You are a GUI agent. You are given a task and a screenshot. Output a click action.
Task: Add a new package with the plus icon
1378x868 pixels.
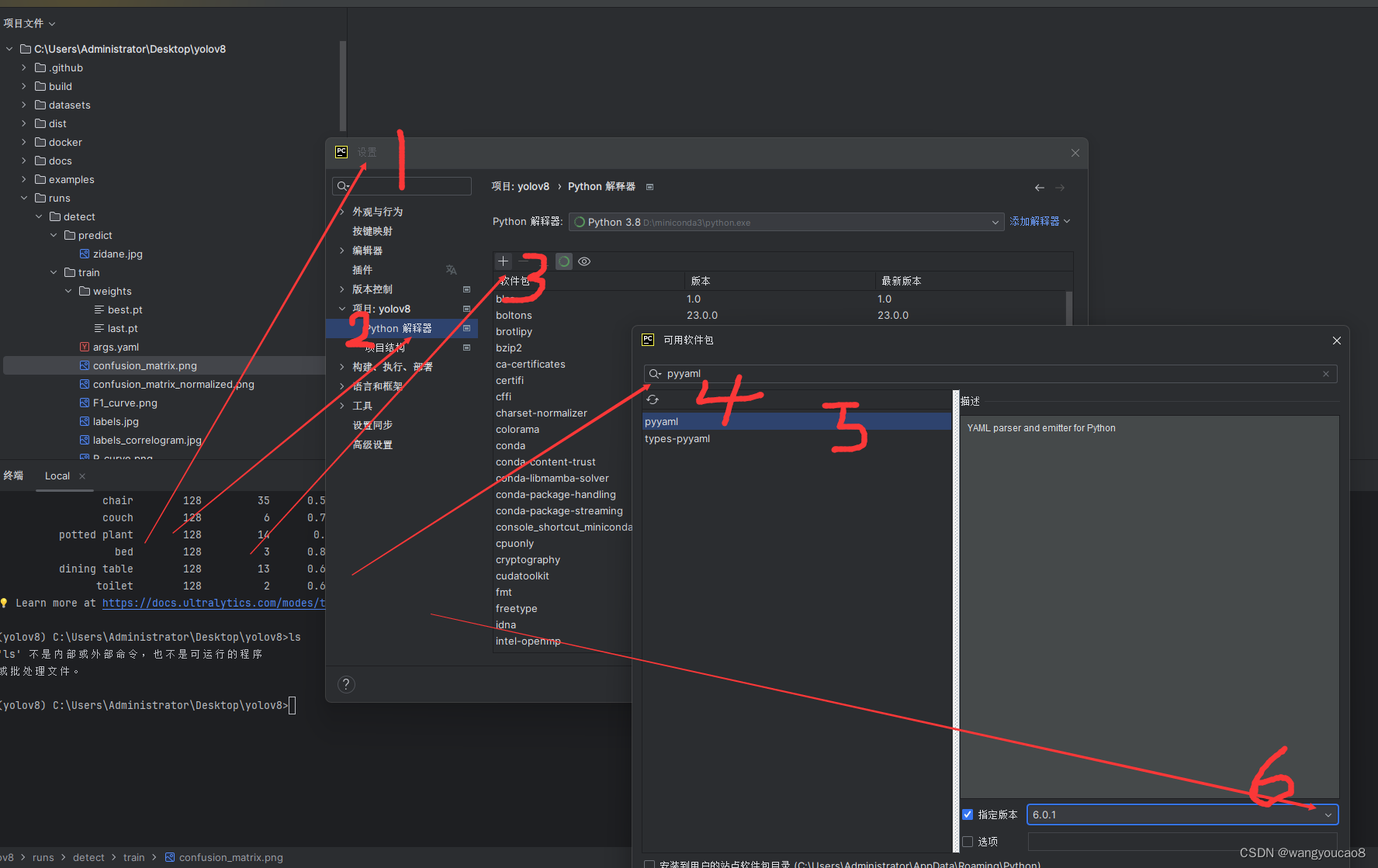pos(503,261)
